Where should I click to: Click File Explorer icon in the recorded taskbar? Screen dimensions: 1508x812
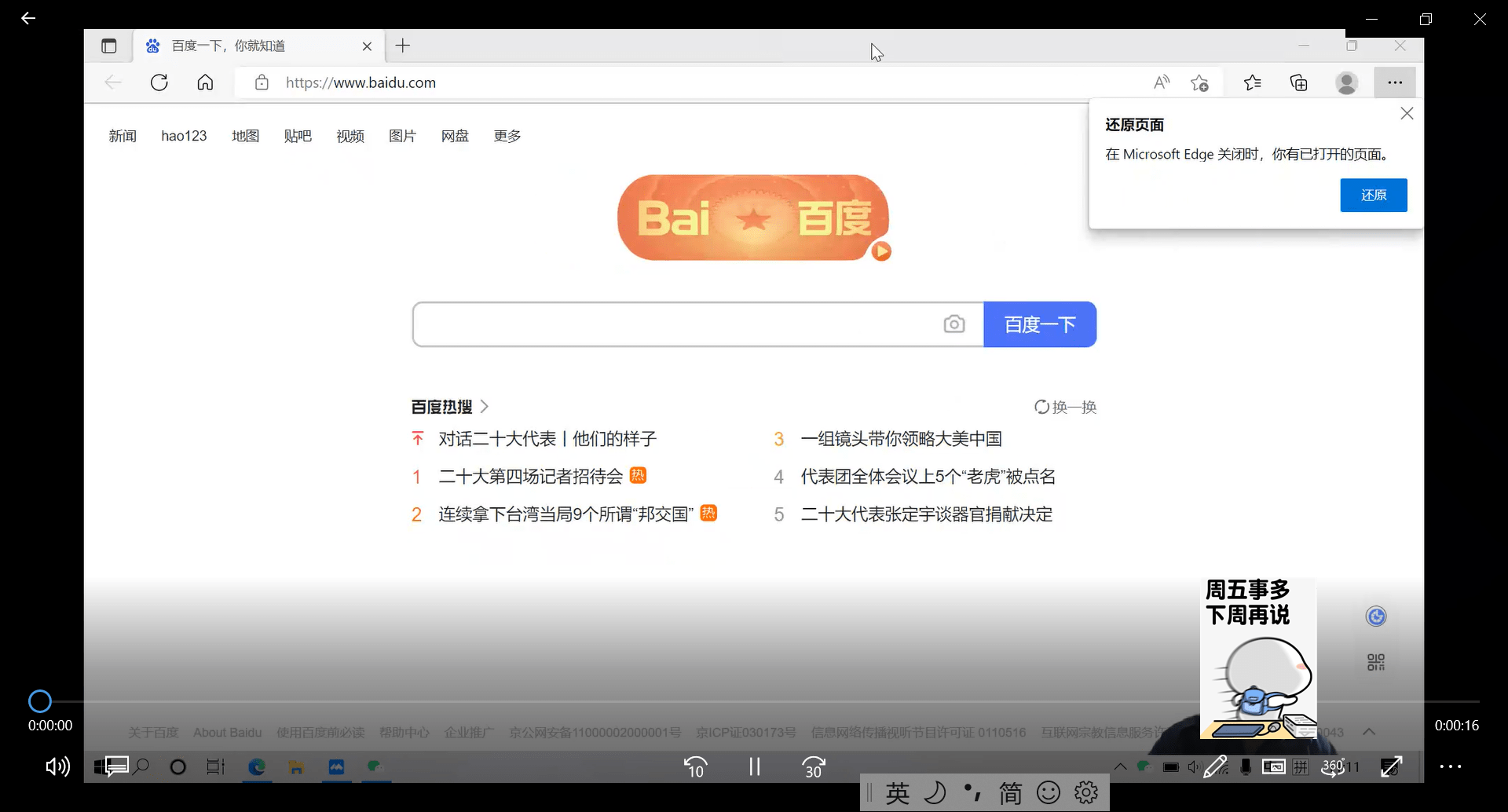pyautogui.click(x=296, y=767)
